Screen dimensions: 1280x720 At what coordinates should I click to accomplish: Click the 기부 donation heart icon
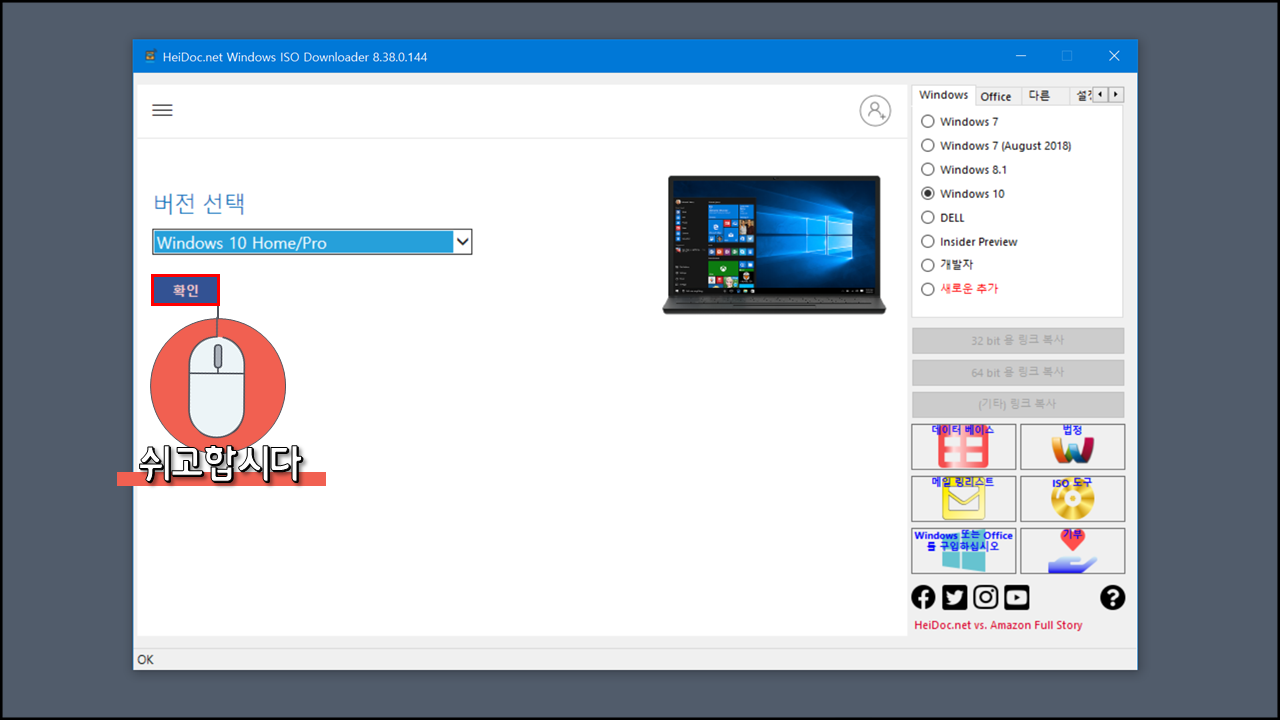(1072, 551)
